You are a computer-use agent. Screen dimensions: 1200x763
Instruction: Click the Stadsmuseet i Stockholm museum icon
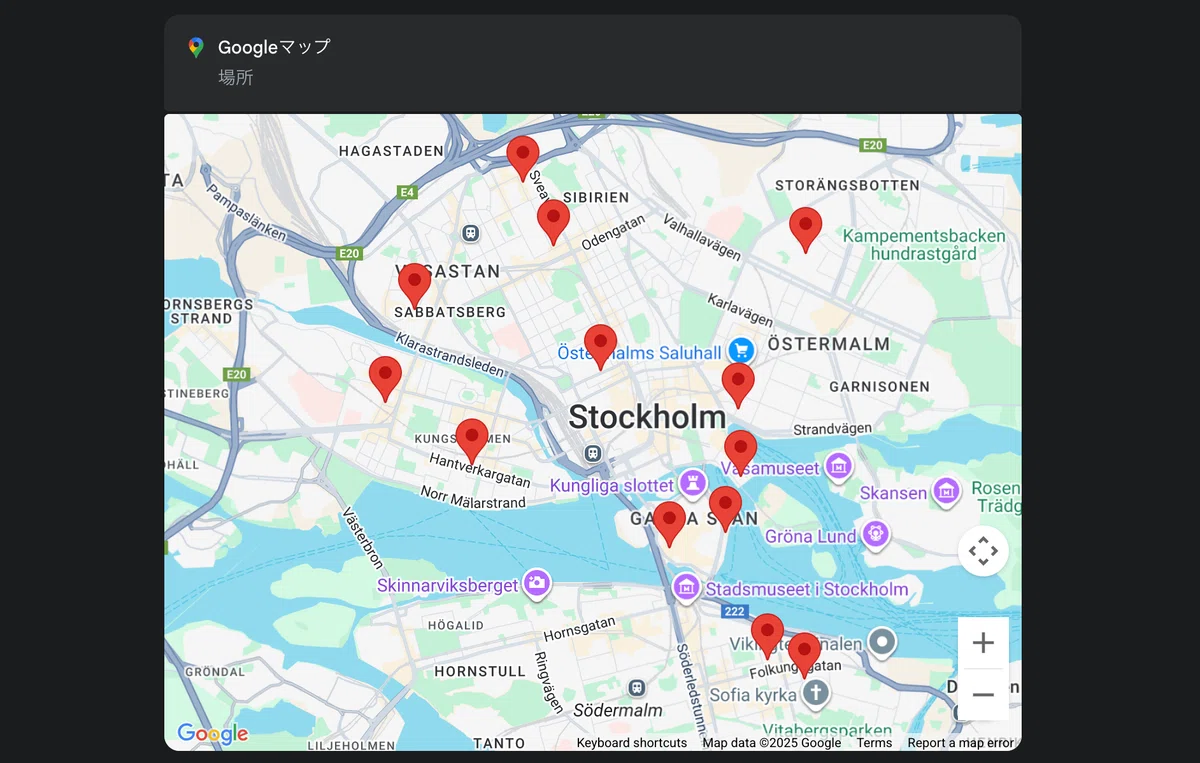pos(686,588)
